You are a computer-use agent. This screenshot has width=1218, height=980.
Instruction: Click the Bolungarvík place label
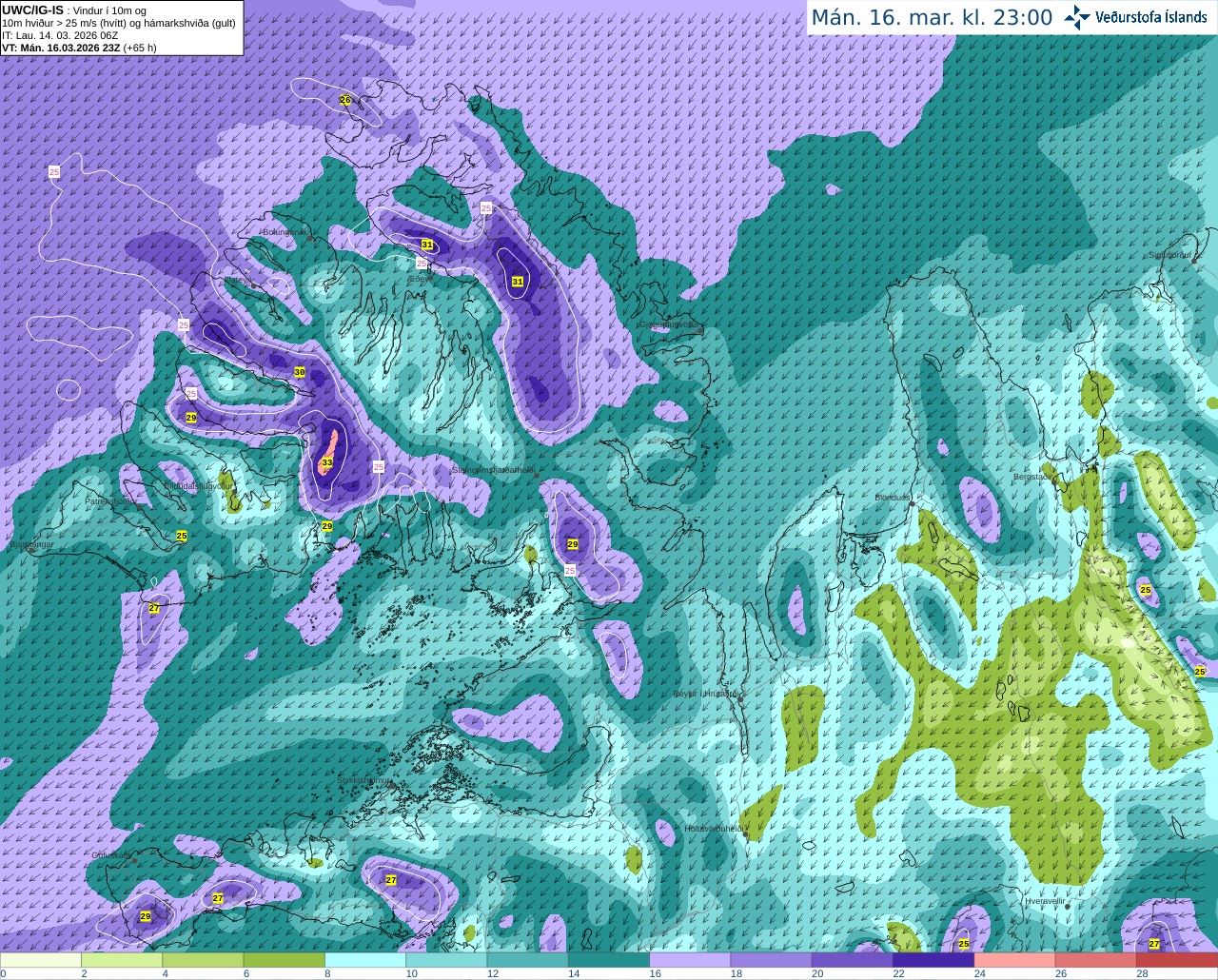[x=285, y=232]
